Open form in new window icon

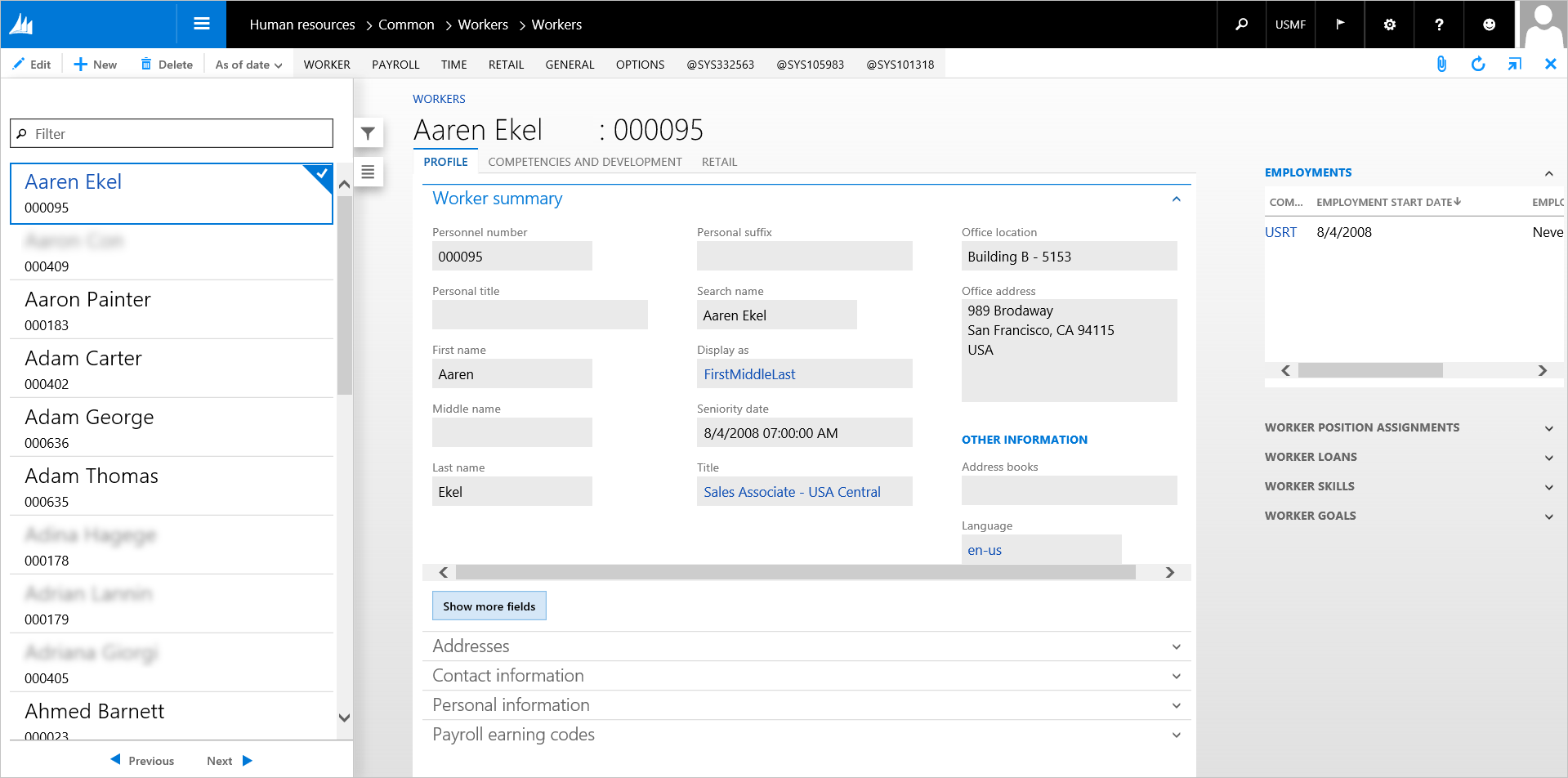coord(1514,64)
